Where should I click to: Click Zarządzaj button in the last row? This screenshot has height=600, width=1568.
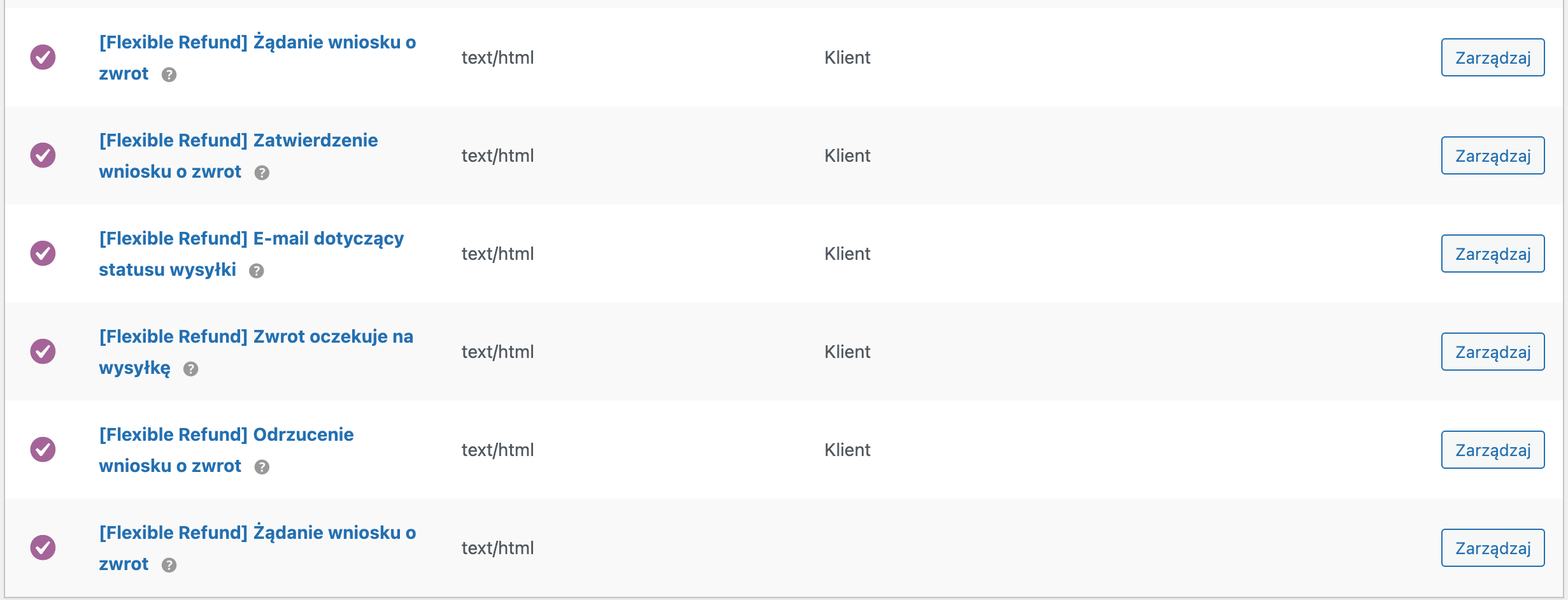(1493, 548)
